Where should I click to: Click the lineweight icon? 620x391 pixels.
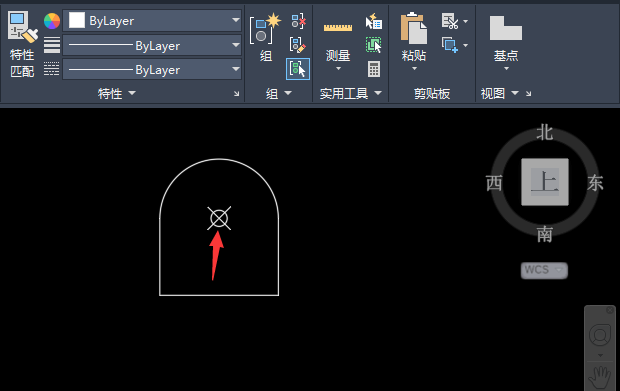click(52, 45)
